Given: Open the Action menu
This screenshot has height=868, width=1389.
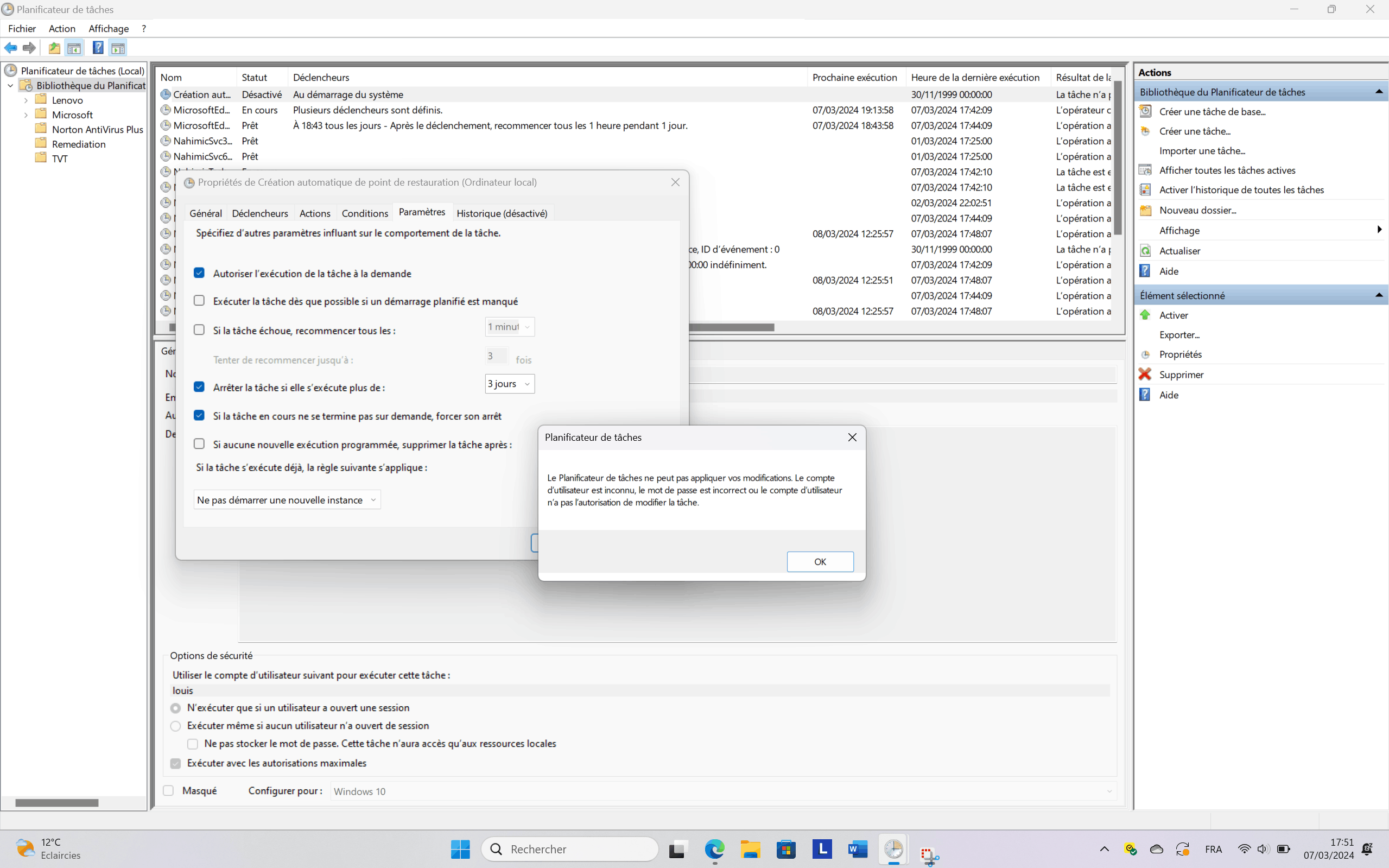Looking at the screenshot, I should point(62,28).
